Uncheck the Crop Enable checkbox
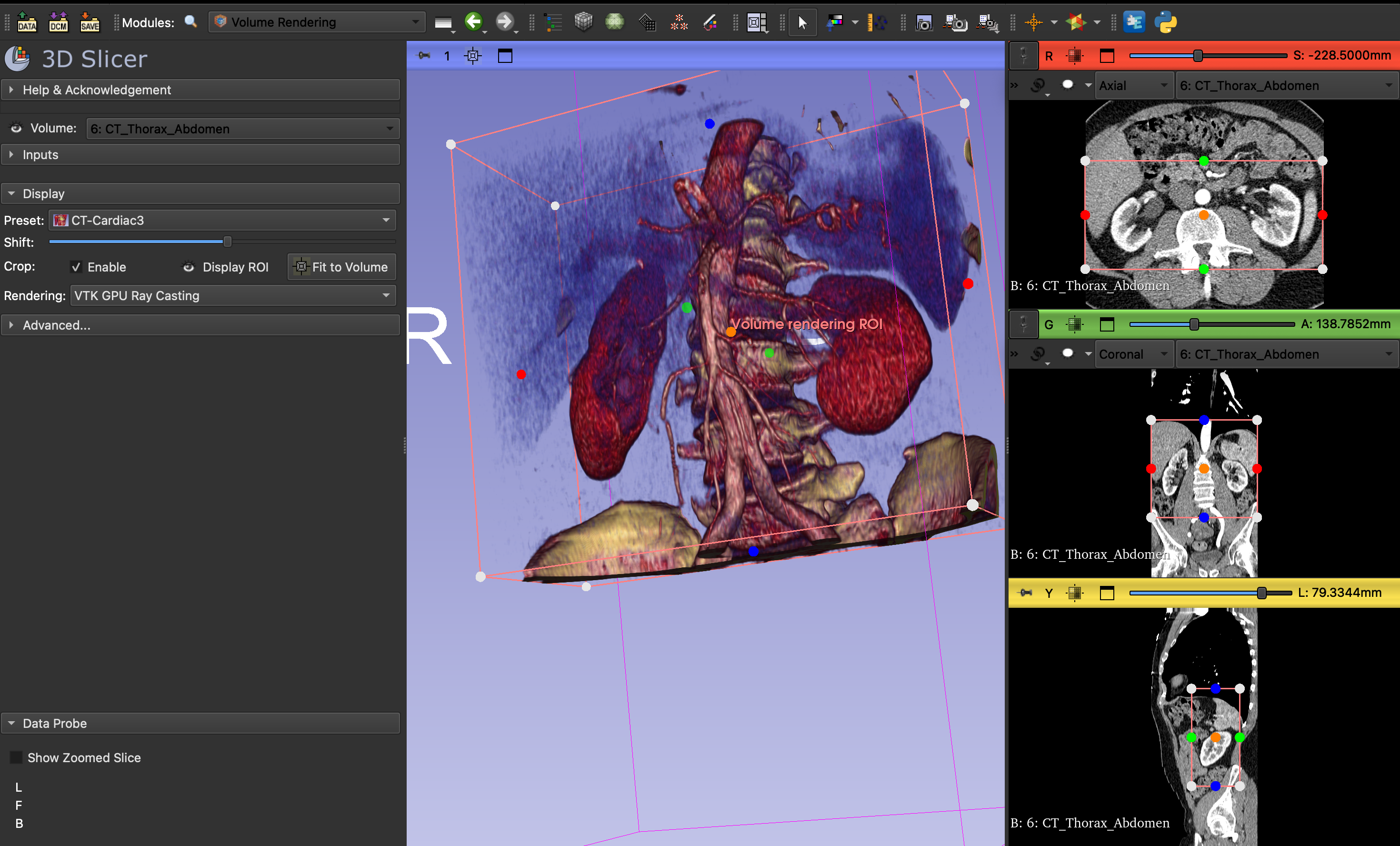Screen dimensions: 1400x846 point(76,267)
